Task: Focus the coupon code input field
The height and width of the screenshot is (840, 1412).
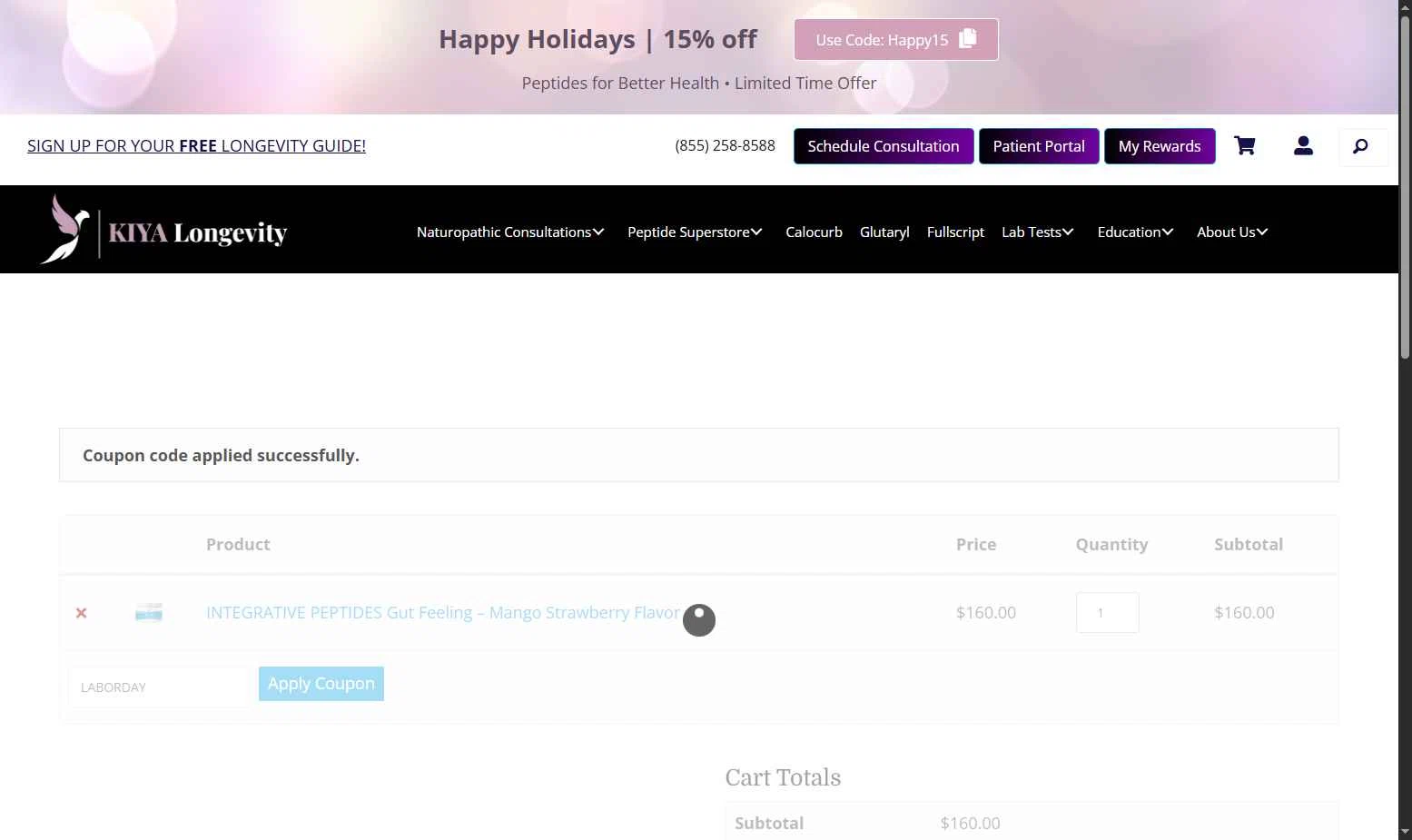Action: [x=158, y=687]
